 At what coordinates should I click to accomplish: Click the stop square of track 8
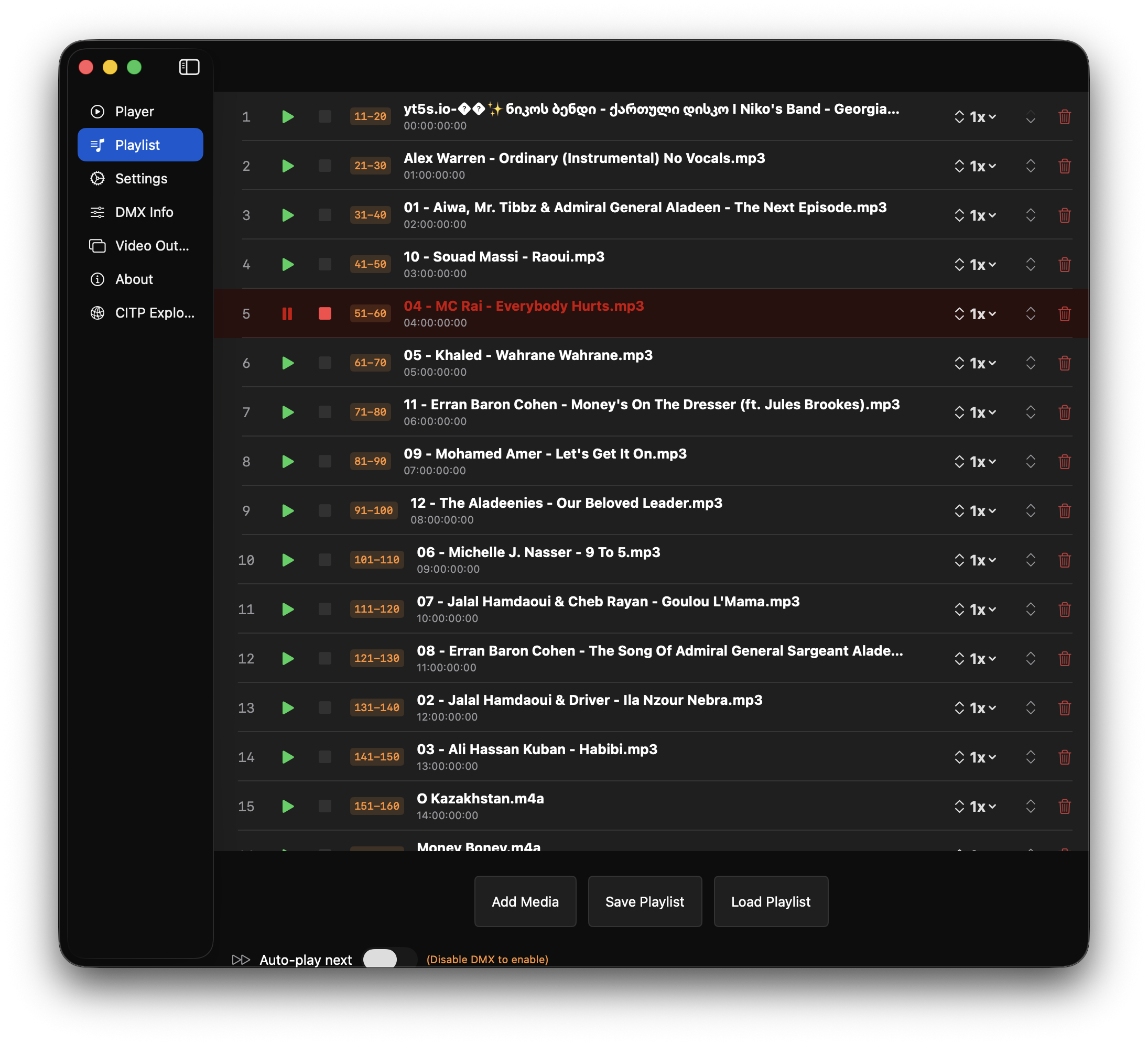tap(324, 461)
